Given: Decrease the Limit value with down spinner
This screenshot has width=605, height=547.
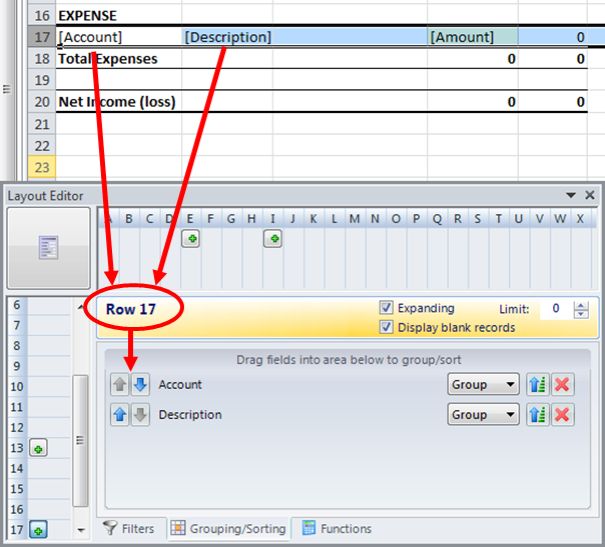Looking at the screenshot, I should pyautogui.click(x=581, y=314).
